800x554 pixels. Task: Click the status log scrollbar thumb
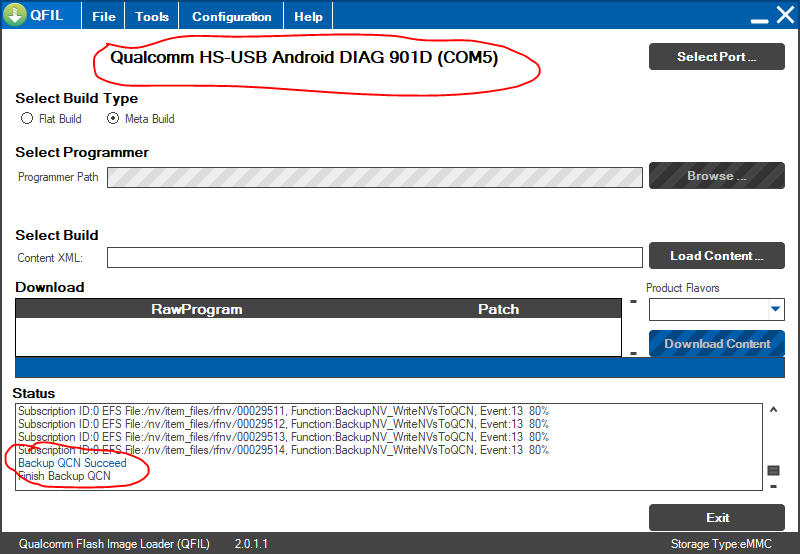[x=773, y=470]
